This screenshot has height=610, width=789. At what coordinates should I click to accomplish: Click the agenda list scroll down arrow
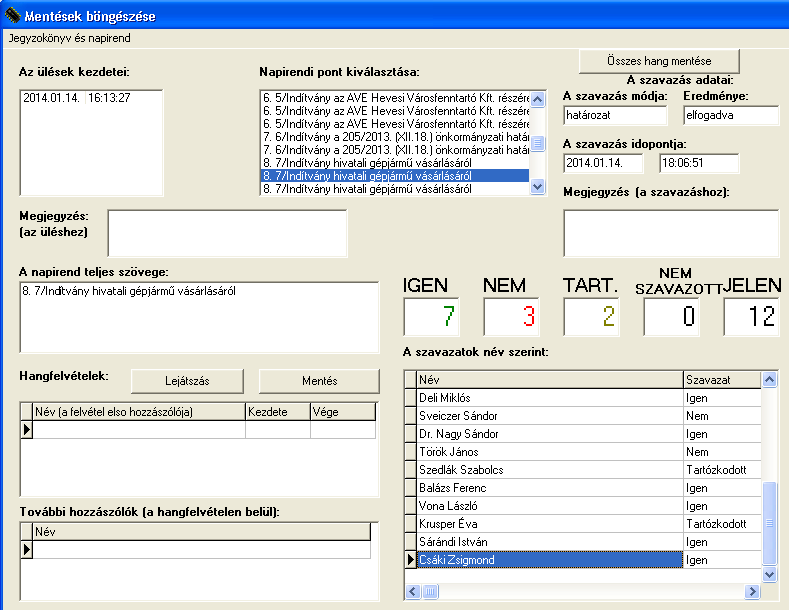pyautogui.click(x=537, y=187)
